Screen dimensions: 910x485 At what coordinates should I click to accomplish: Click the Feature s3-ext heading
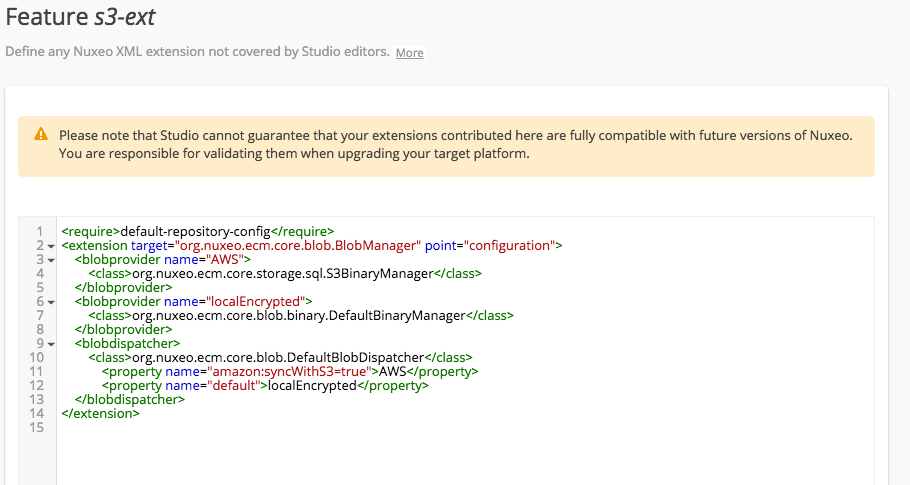click(80, 17)
